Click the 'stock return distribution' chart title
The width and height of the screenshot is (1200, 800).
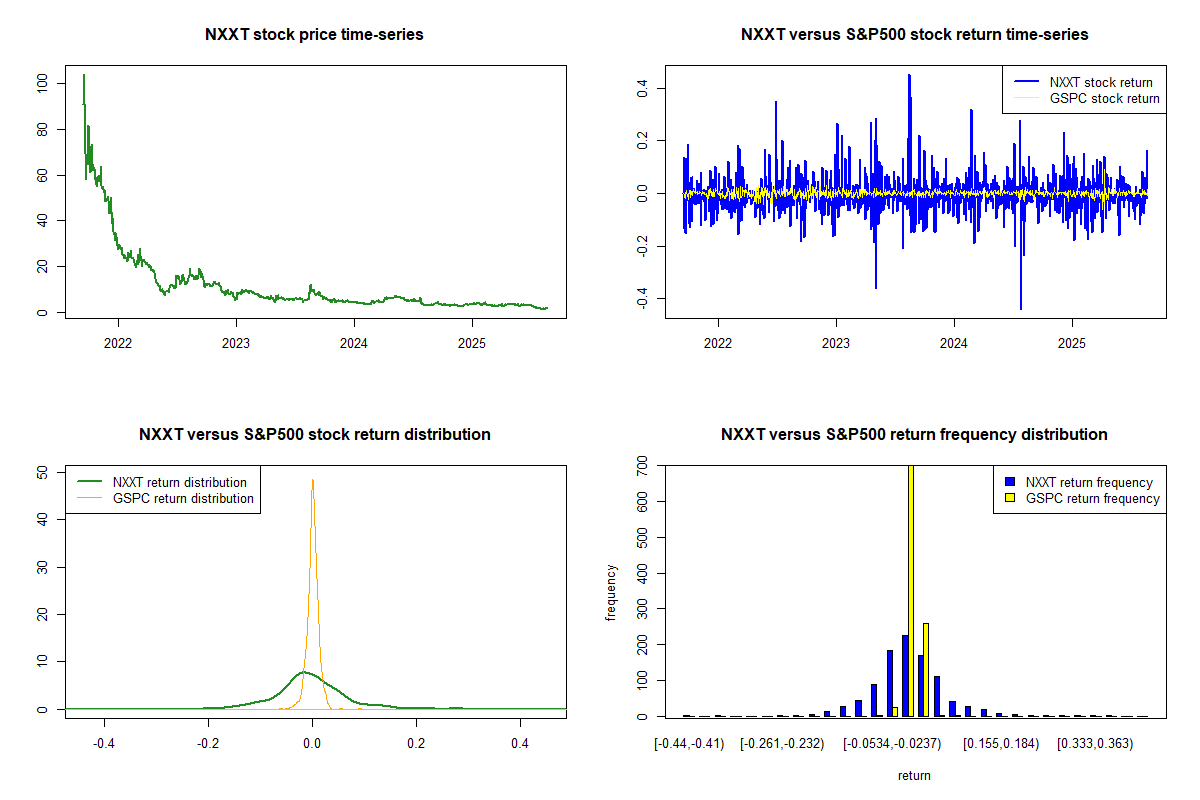click(314, 435)
